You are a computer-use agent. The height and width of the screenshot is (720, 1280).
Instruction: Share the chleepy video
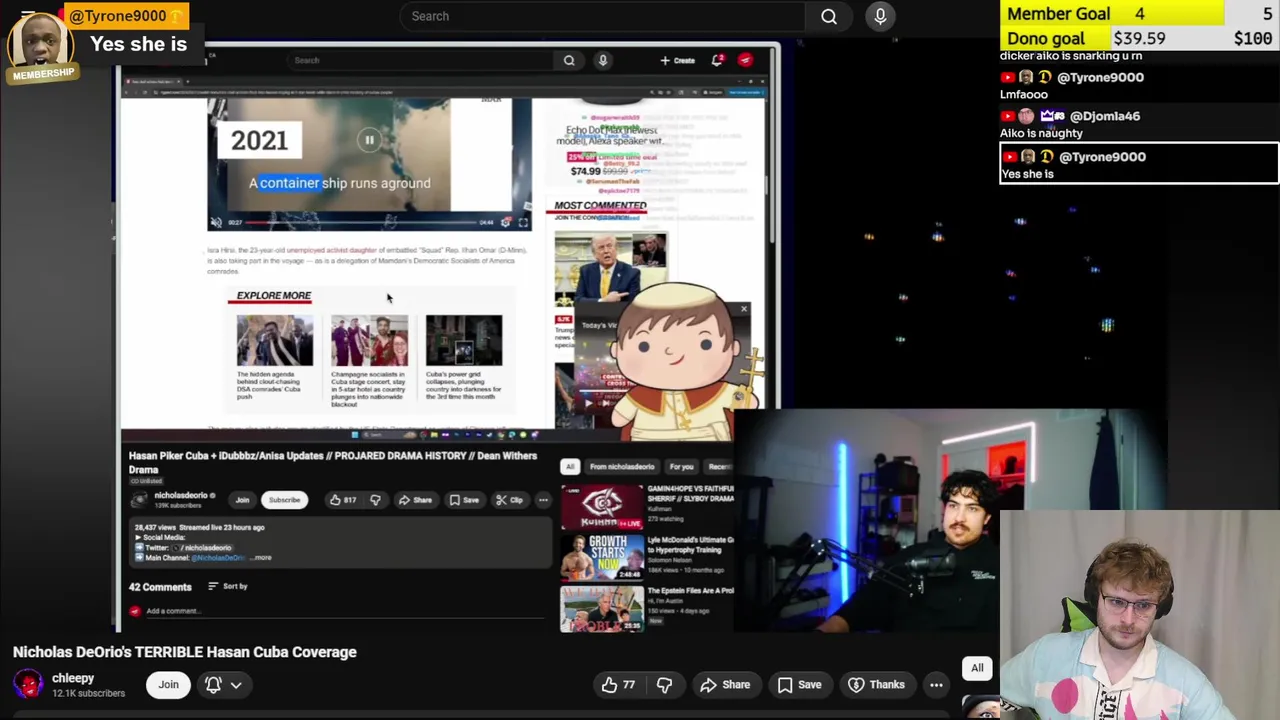pyautogui.click(x=725, y=685)
